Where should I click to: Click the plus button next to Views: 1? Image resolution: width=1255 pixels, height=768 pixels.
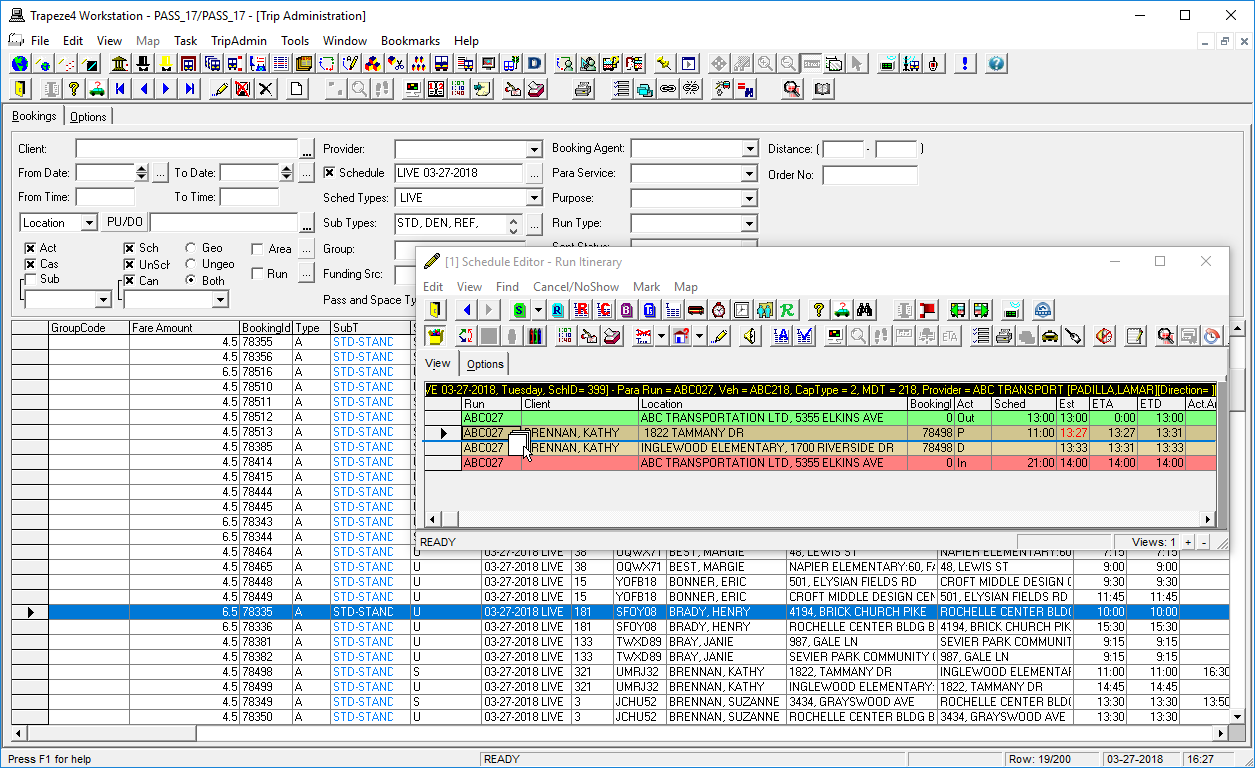click(1189, 541)
